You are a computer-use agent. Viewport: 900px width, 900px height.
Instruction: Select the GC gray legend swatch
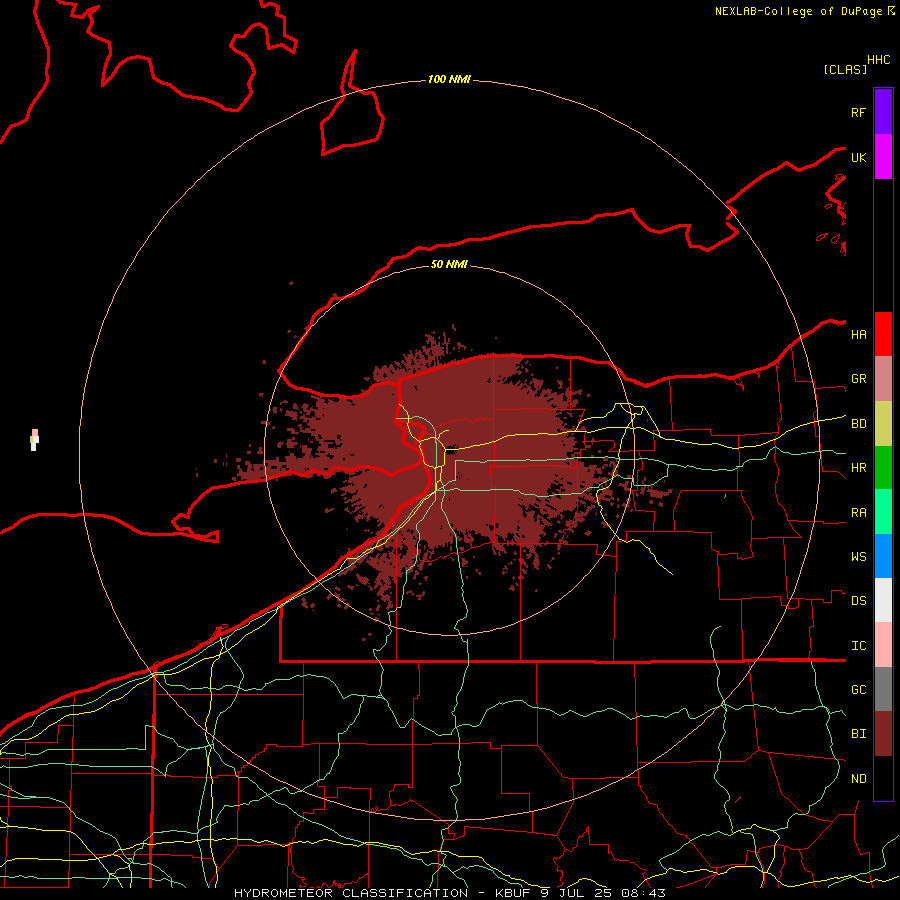[x=883, y=689]
